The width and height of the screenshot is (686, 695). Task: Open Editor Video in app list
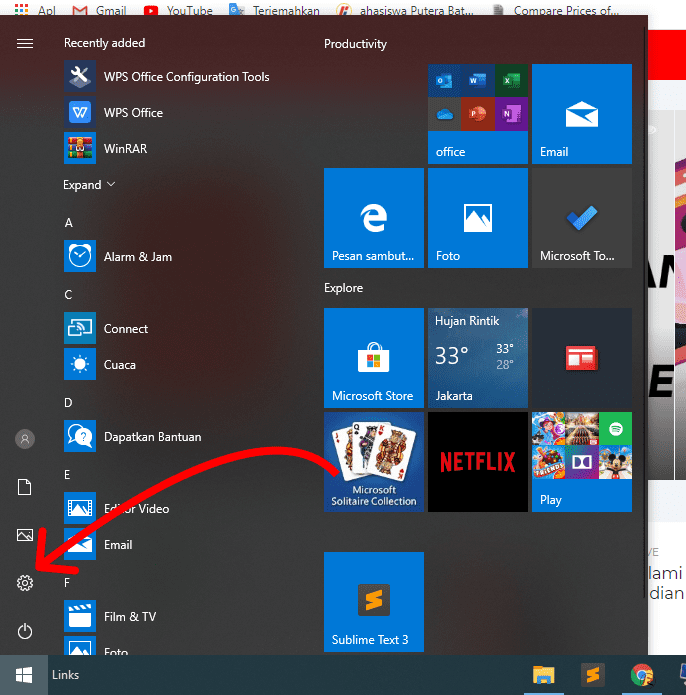pyautogui.click(x=117, y=508)
